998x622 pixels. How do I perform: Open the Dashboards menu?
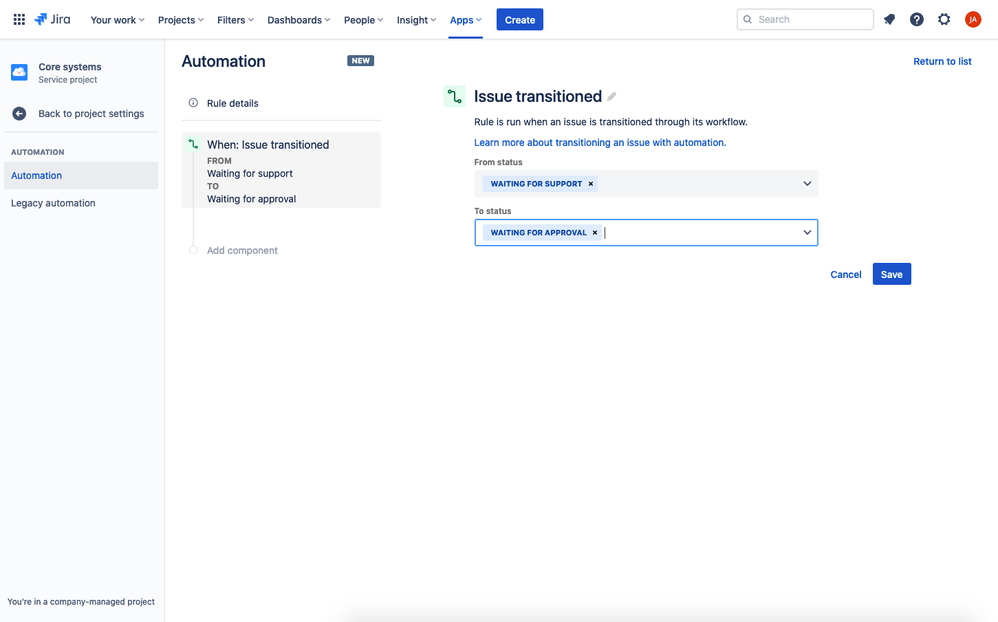coord(299,20)
